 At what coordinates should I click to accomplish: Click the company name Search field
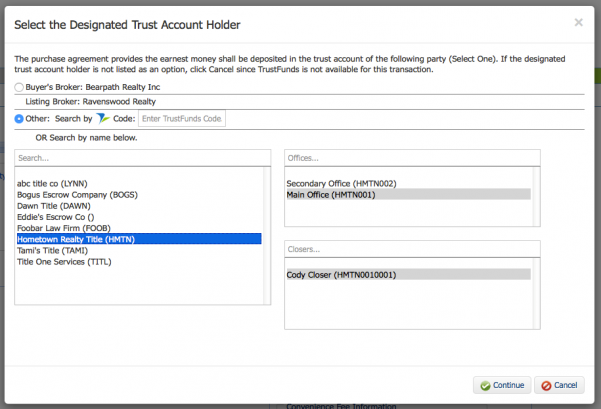pyautogui.click(x=143, y=158)
